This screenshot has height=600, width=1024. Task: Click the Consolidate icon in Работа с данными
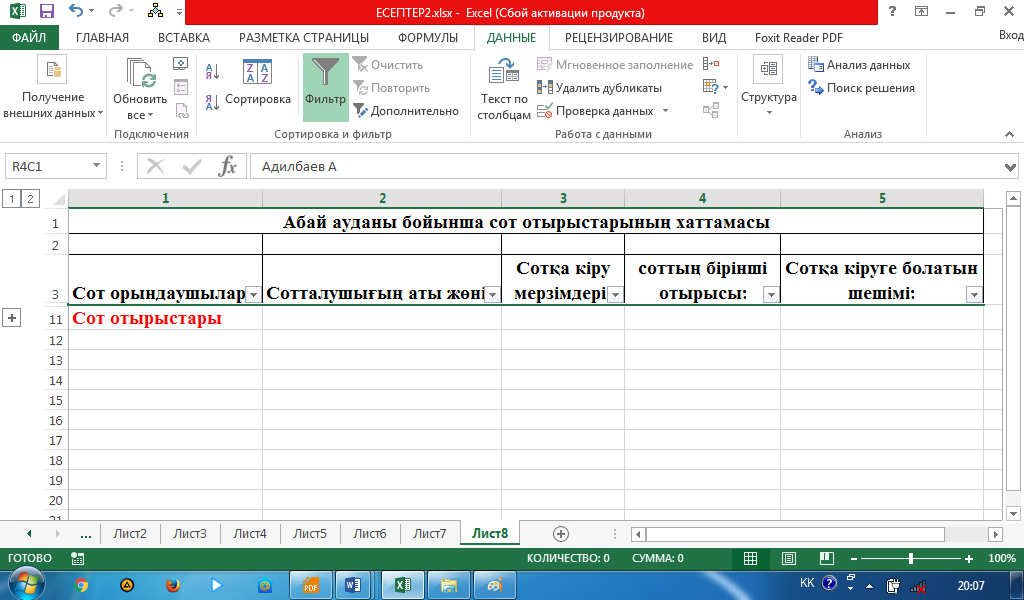tap(711, 64)
